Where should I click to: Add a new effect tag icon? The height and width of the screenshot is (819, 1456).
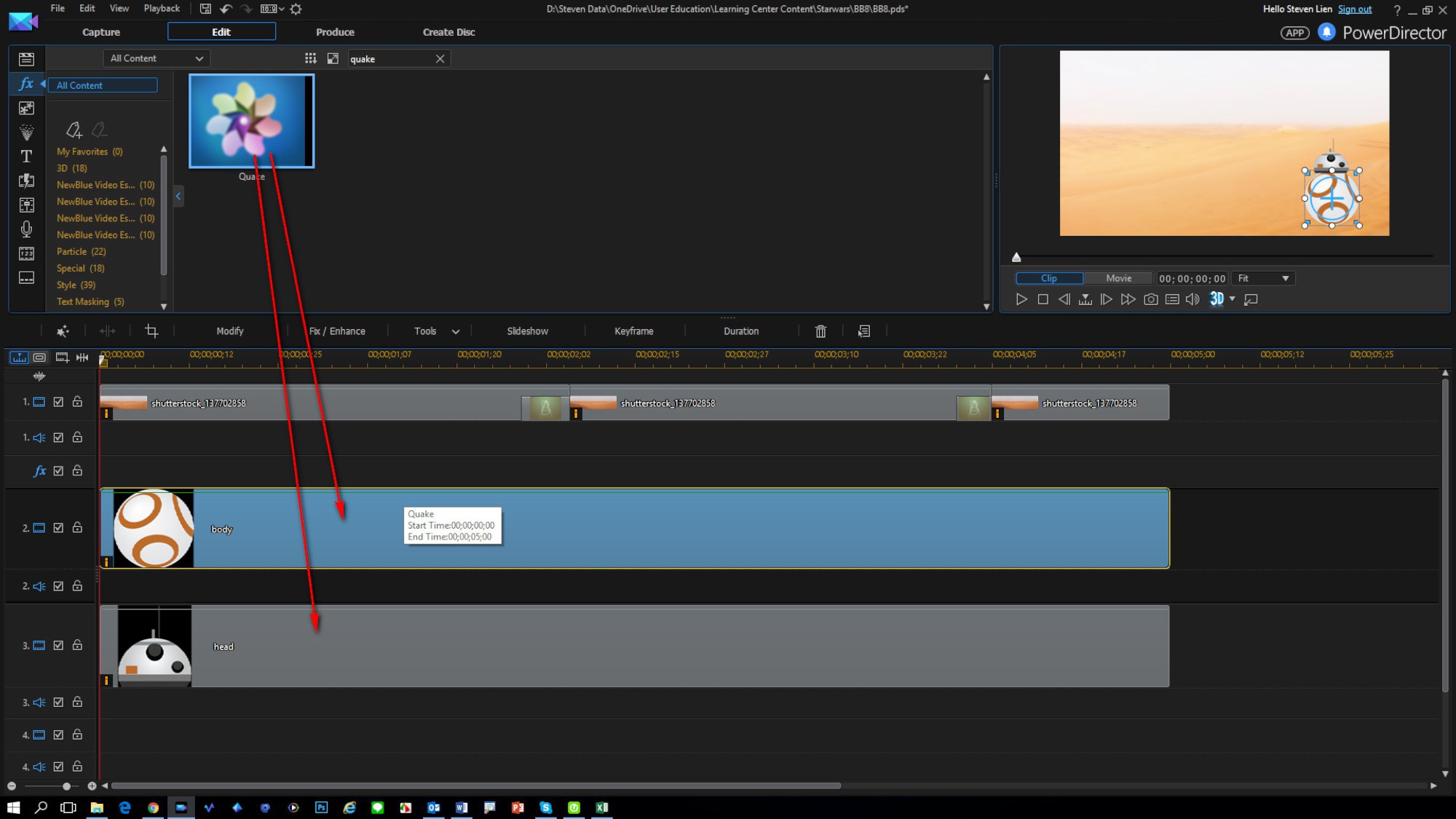74,130
